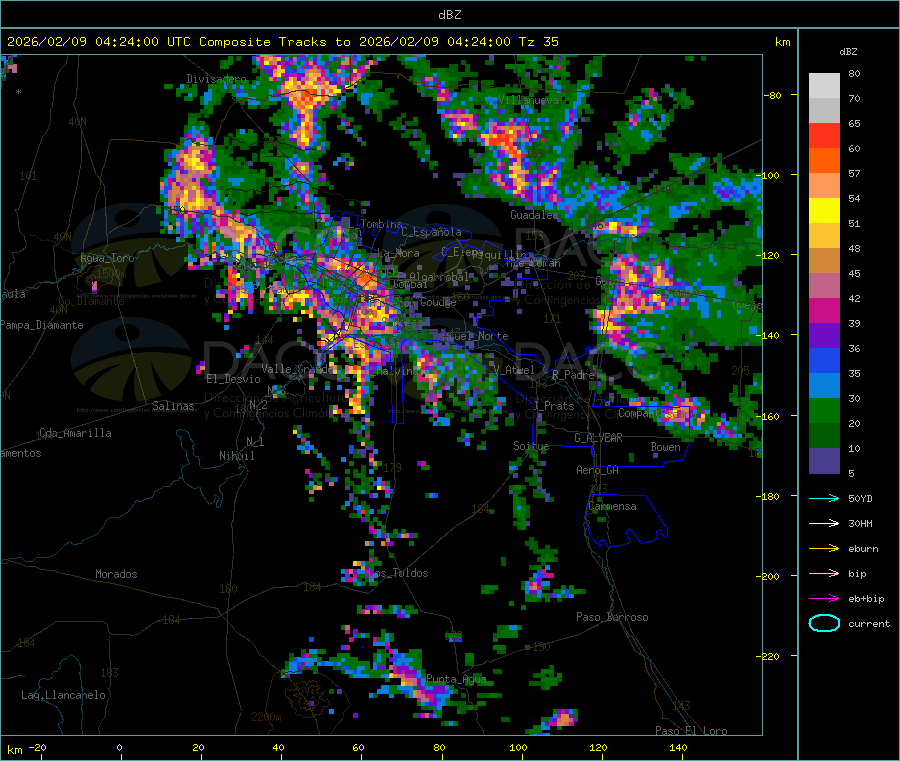Viewport: 900px width, 761px height.
Task: Click the Punta_Agua map label
Action: click(456, 679)
